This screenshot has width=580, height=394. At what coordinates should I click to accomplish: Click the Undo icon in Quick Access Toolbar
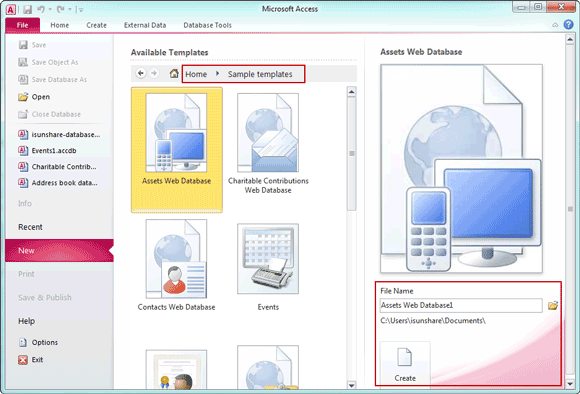pyautogui.click(x=41, y=9)
